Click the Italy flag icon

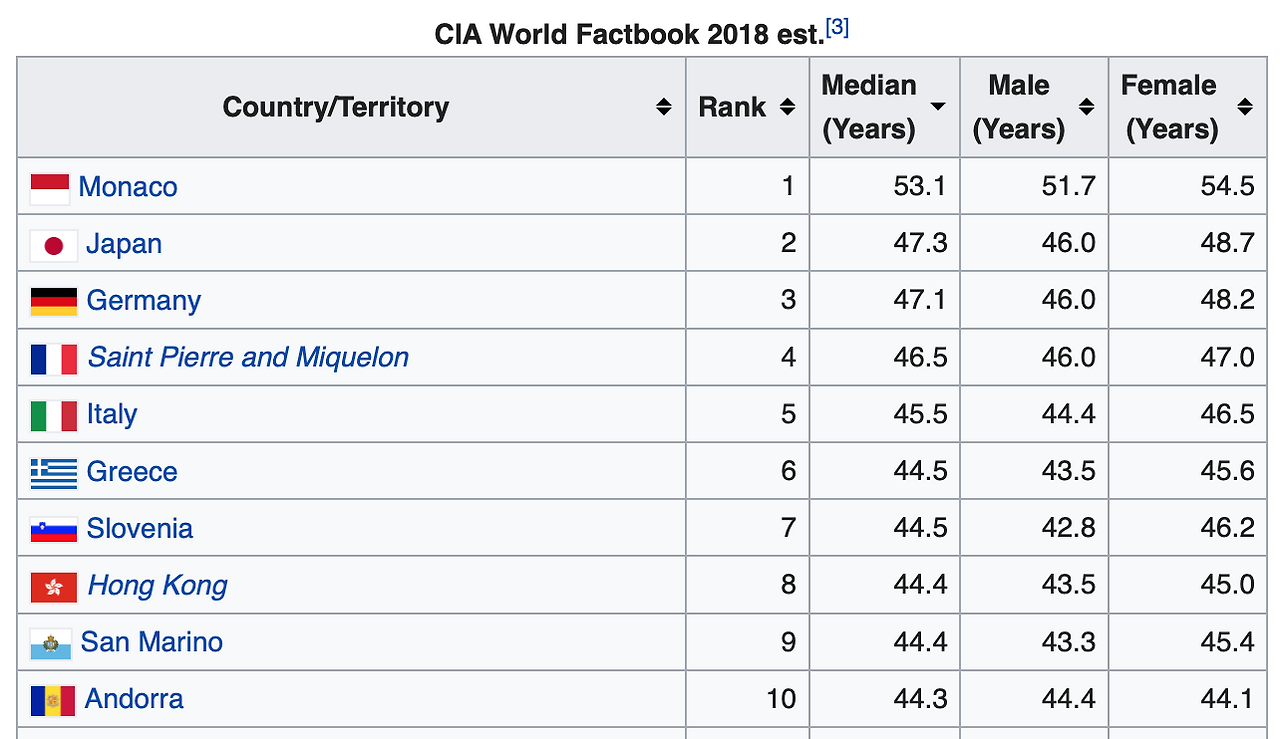[x=54, y=415]
